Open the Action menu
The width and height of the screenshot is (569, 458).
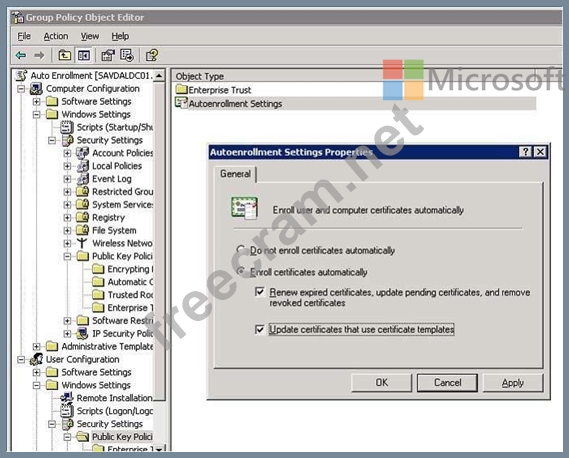[x=56, y=36]
